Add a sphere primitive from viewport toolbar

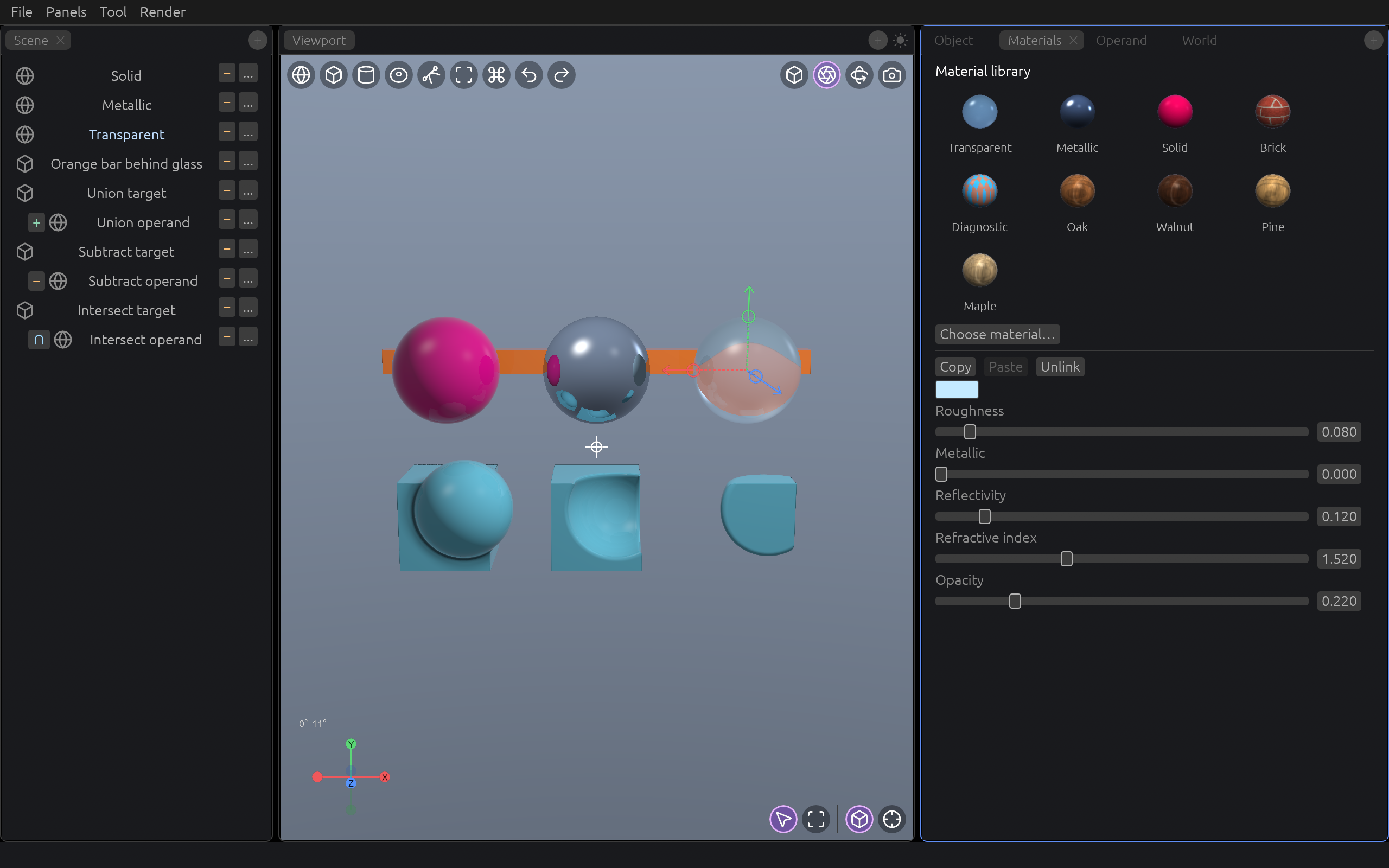301,75
